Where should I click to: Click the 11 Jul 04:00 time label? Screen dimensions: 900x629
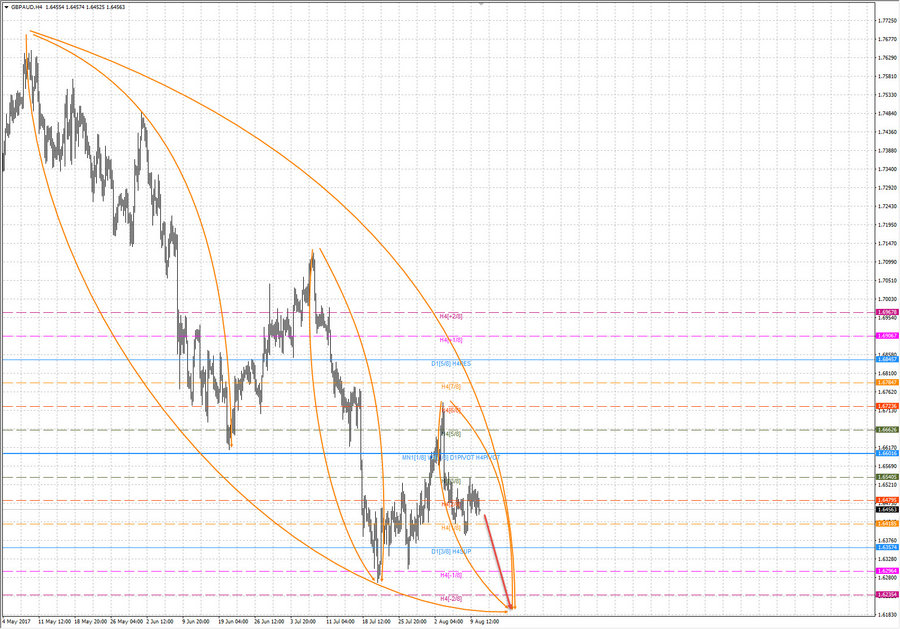pos(340,621)
